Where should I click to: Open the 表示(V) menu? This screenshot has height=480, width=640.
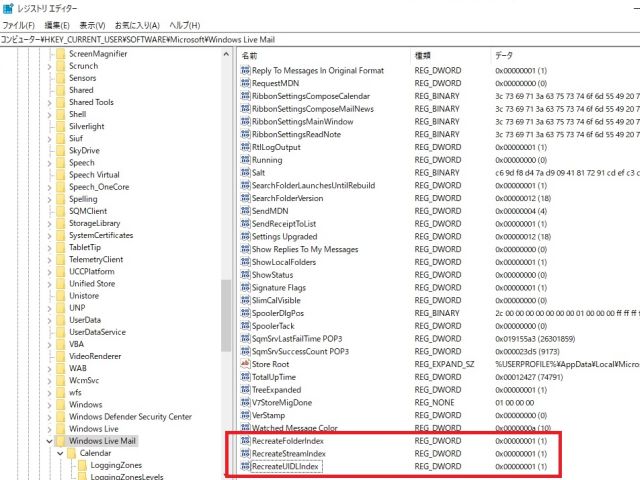point(92,25)
